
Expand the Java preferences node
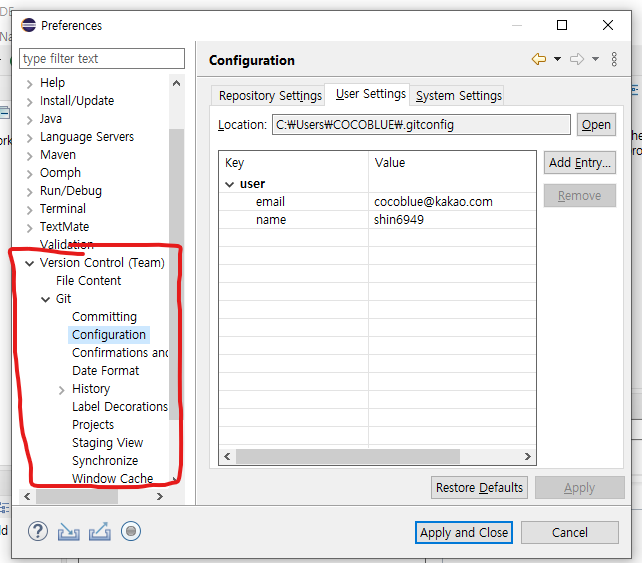[x=29, y=119]
